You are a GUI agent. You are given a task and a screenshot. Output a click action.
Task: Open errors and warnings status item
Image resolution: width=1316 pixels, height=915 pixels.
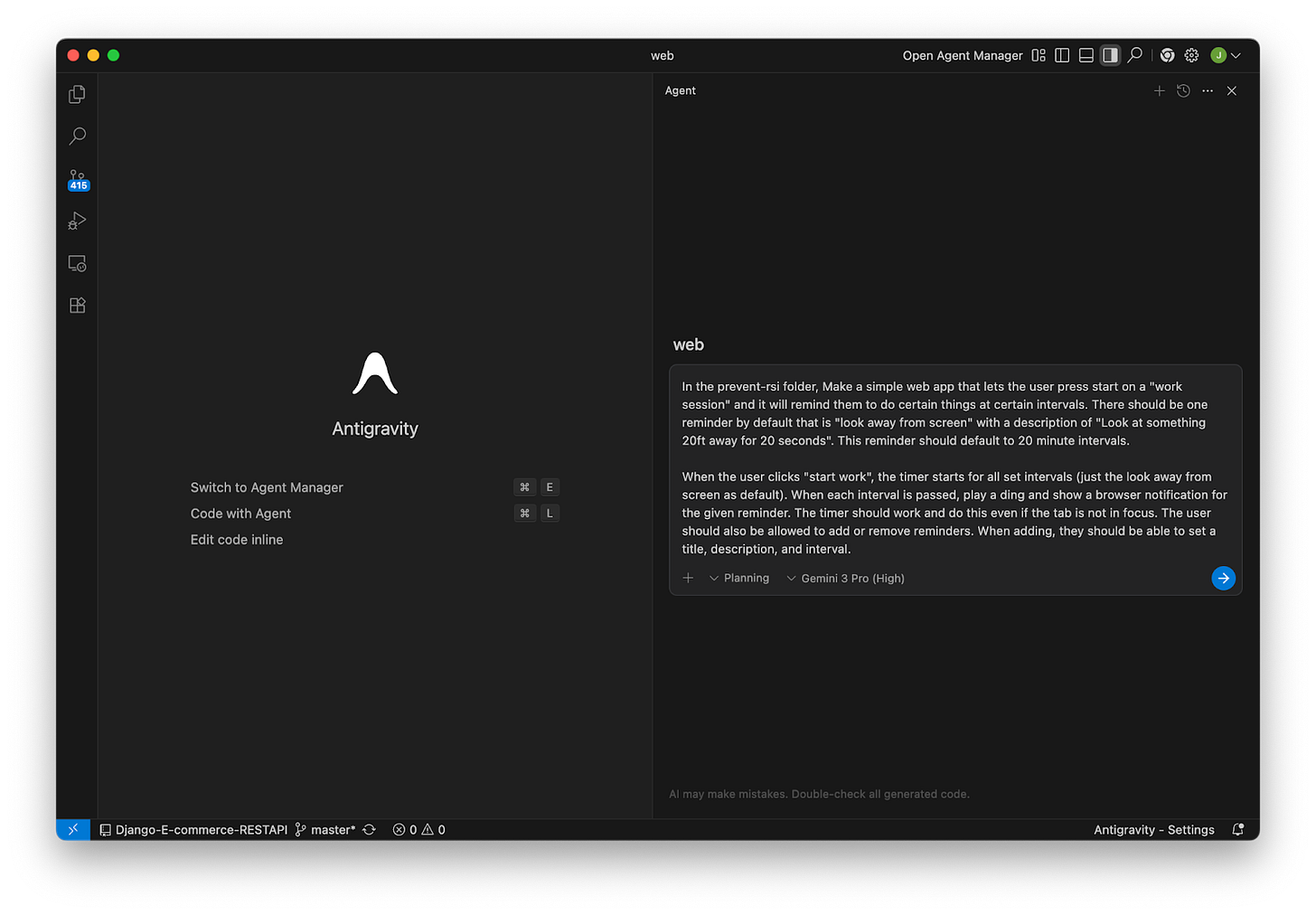coord(419,829)
